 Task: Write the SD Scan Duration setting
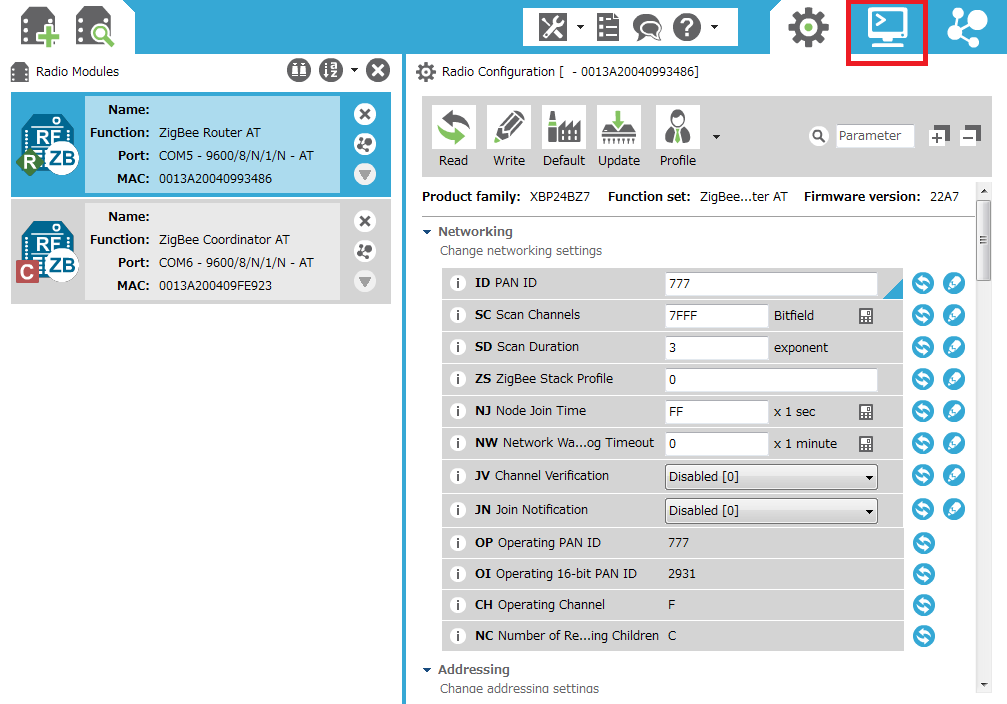click(x=954, y=347)
